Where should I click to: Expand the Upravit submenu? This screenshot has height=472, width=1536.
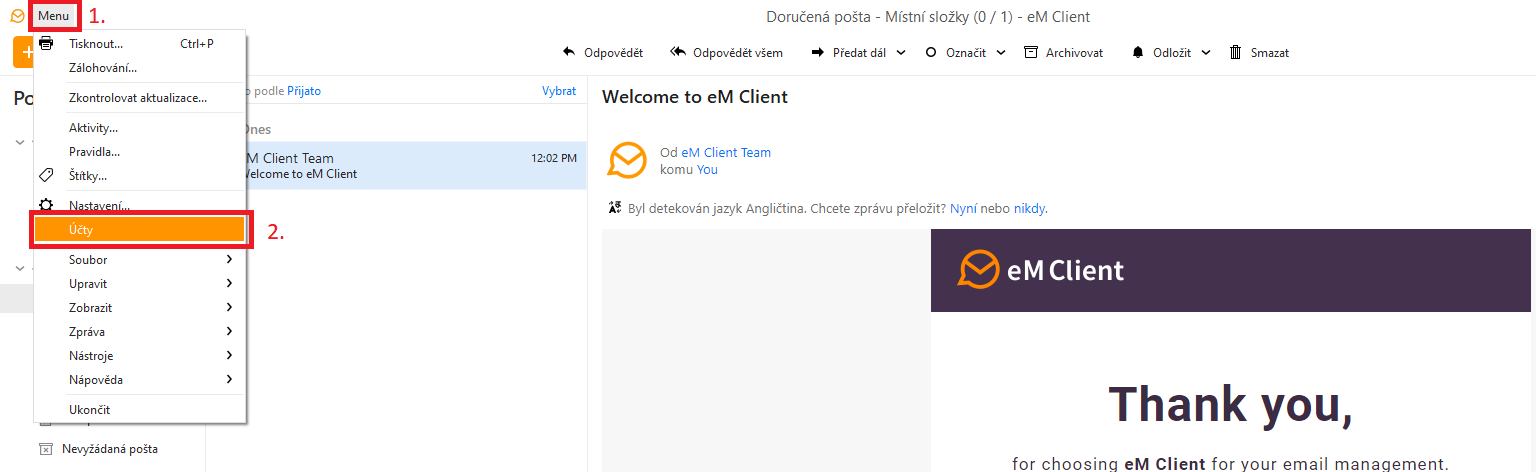point(140,284)
